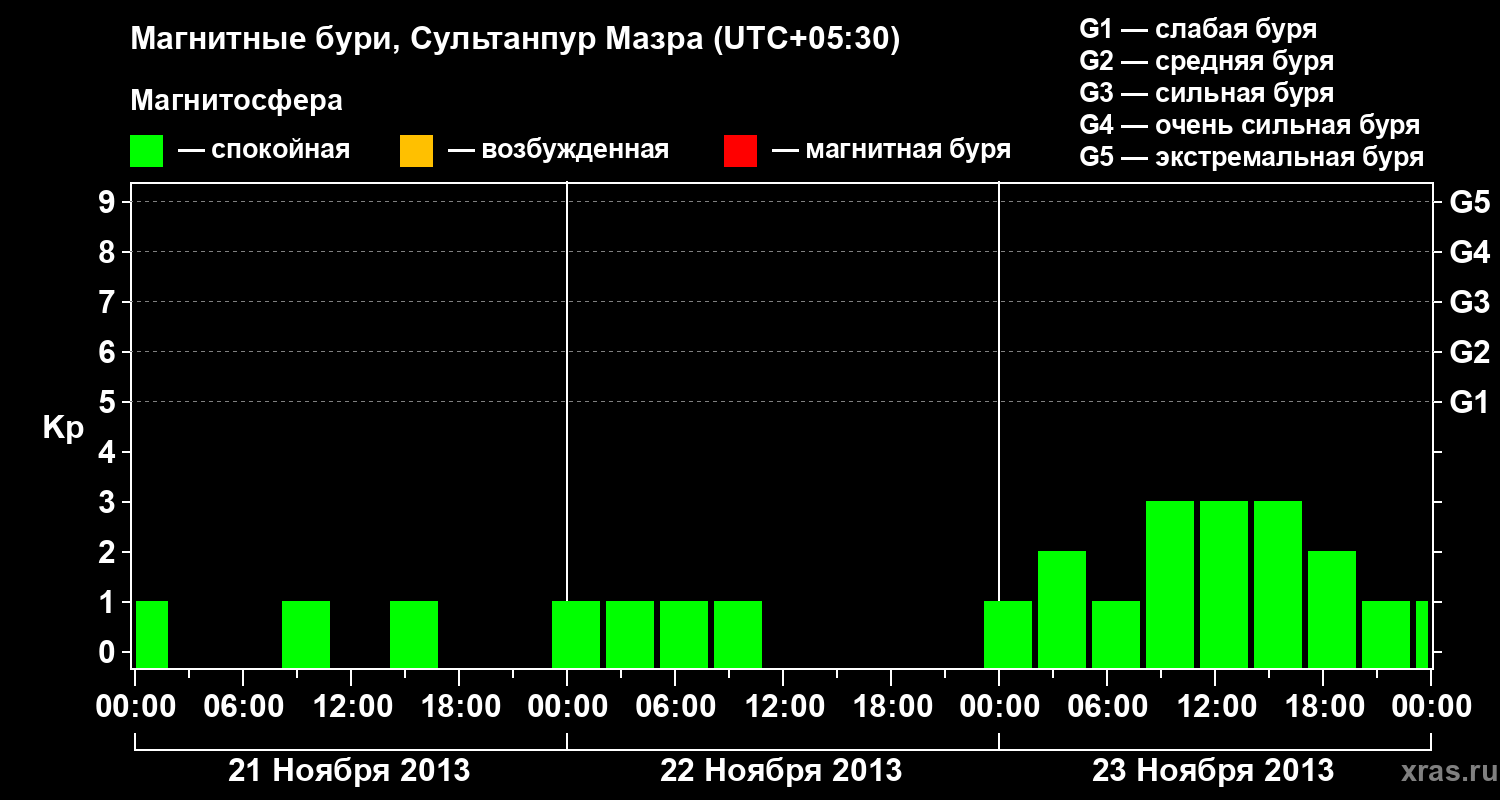Click the Kp 3 bar at 15:00 on 23 Ноября
The image size is (1500, 800).
click(x=1278, y=584)
